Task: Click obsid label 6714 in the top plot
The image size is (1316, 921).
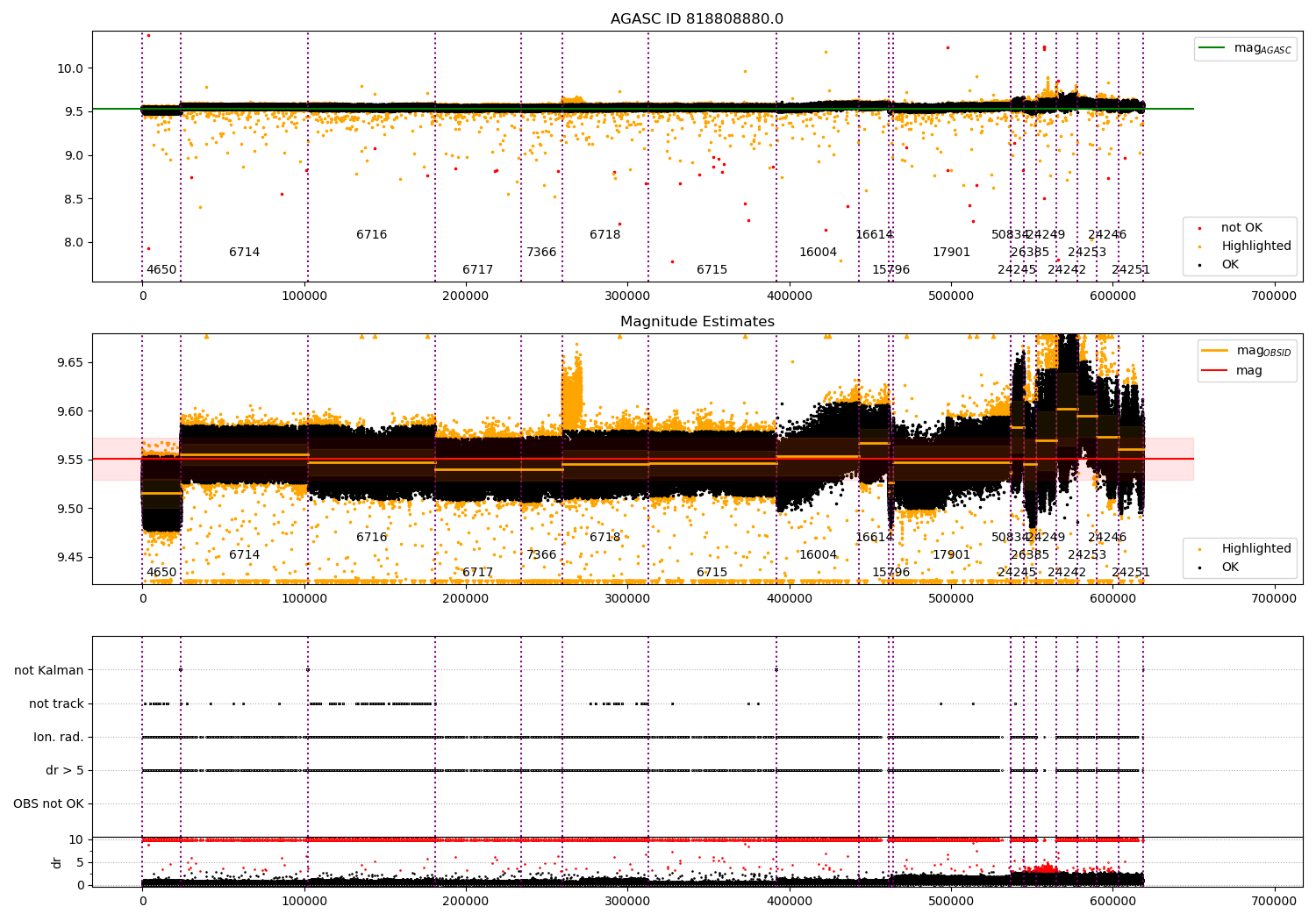Action: [x=245, y=253]
